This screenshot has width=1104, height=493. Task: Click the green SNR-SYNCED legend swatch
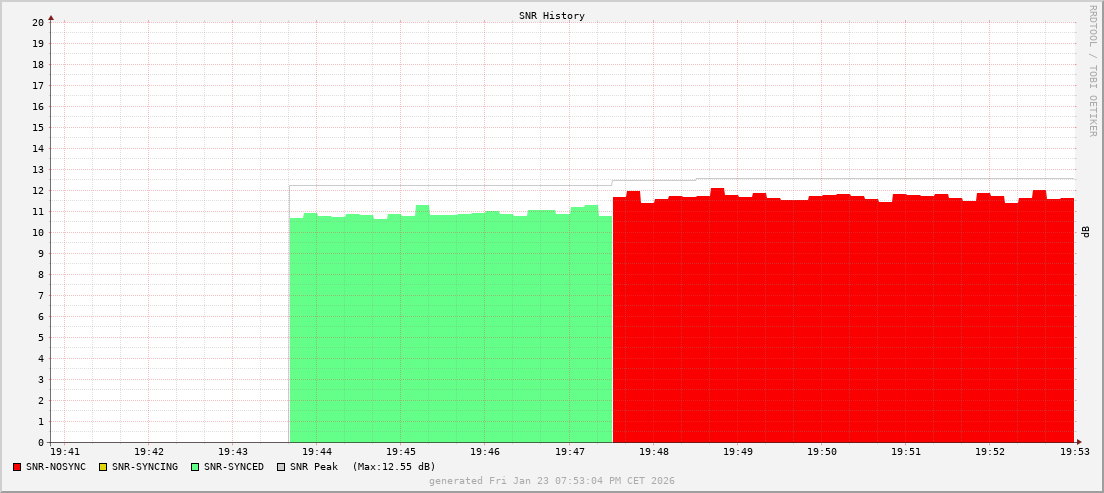tap(195, 467)
